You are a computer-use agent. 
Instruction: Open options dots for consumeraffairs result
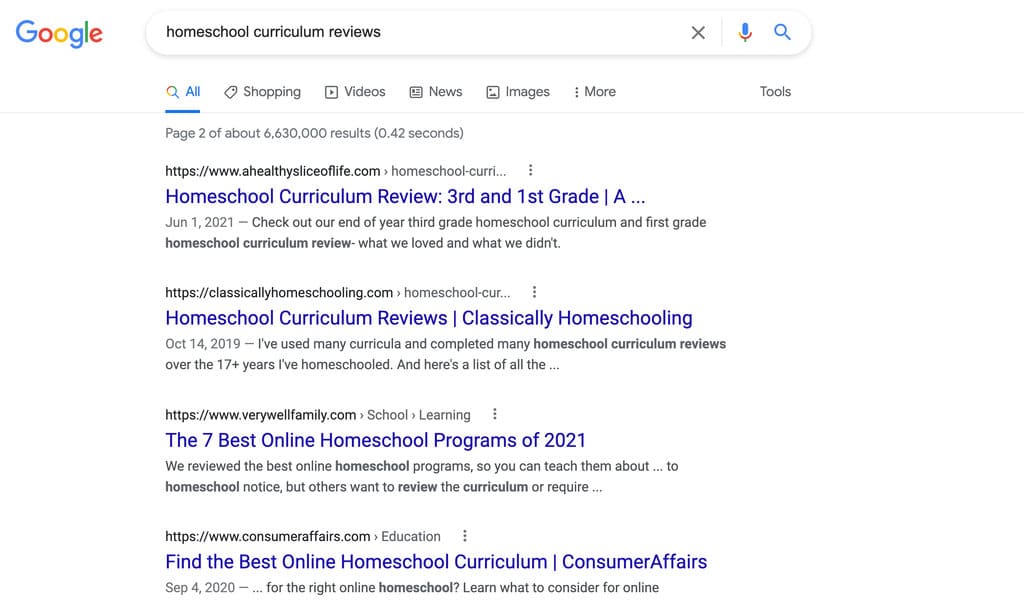(464, 536)
